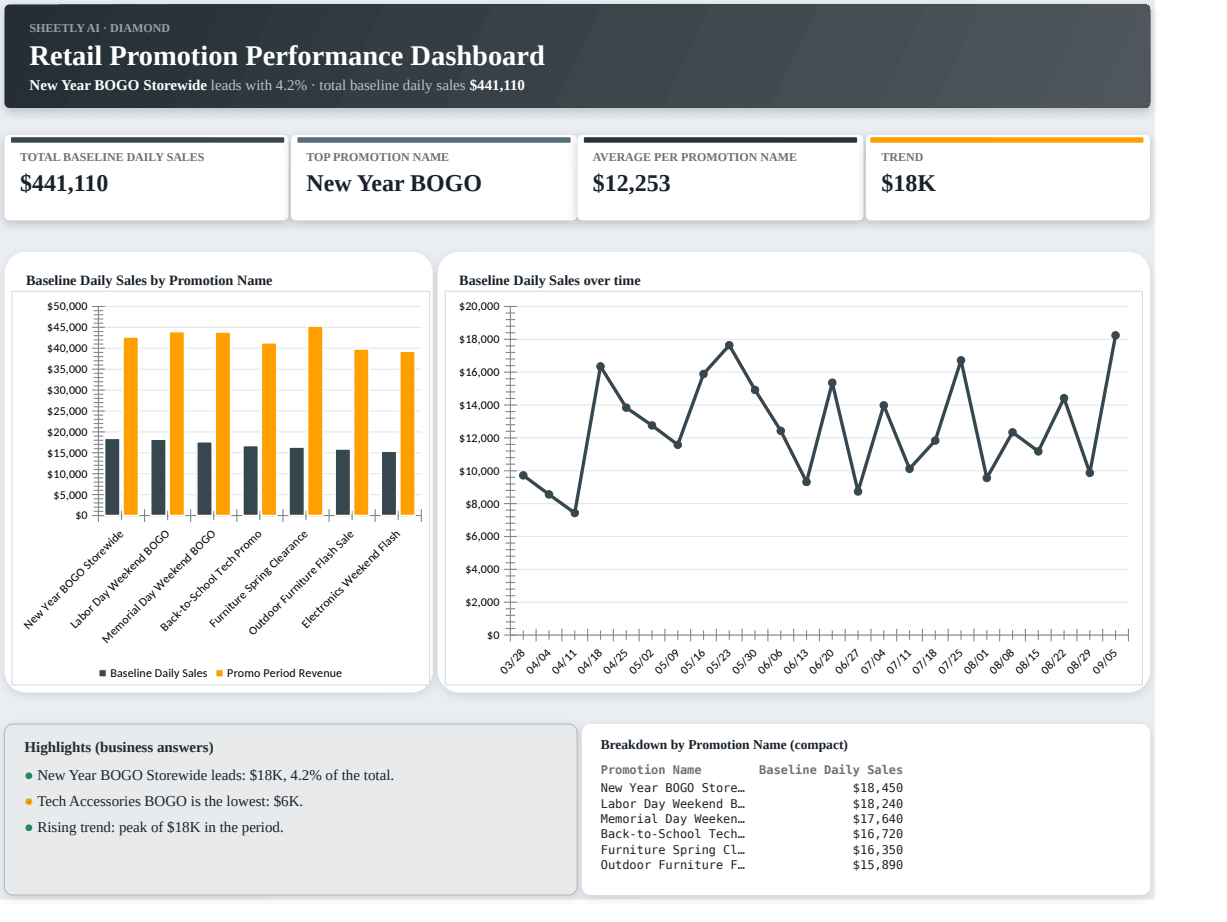Select the Memorial Day Weeken… table row
Image resolution: width=1227 pixels, height=922 pixels.
[752, 819]
